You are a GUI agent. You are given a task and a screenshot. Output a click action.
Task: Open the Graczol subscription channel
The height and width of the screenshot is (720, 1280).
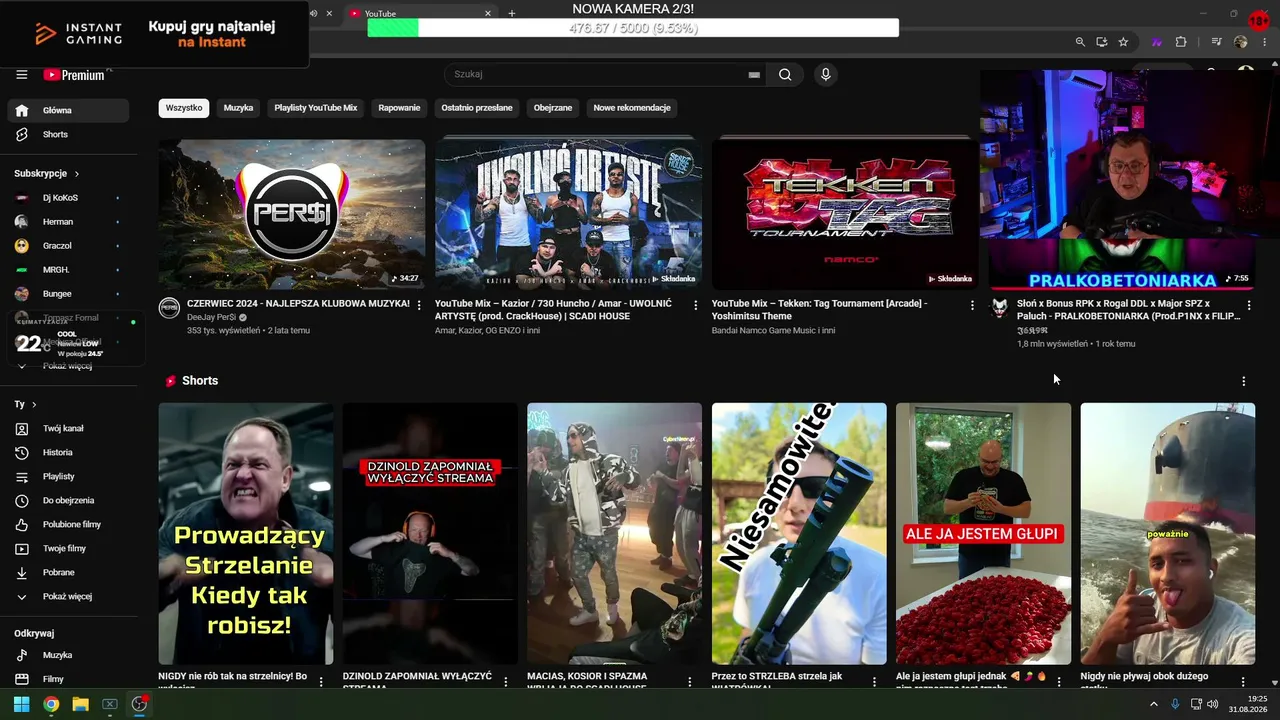(x=68, y=246)
